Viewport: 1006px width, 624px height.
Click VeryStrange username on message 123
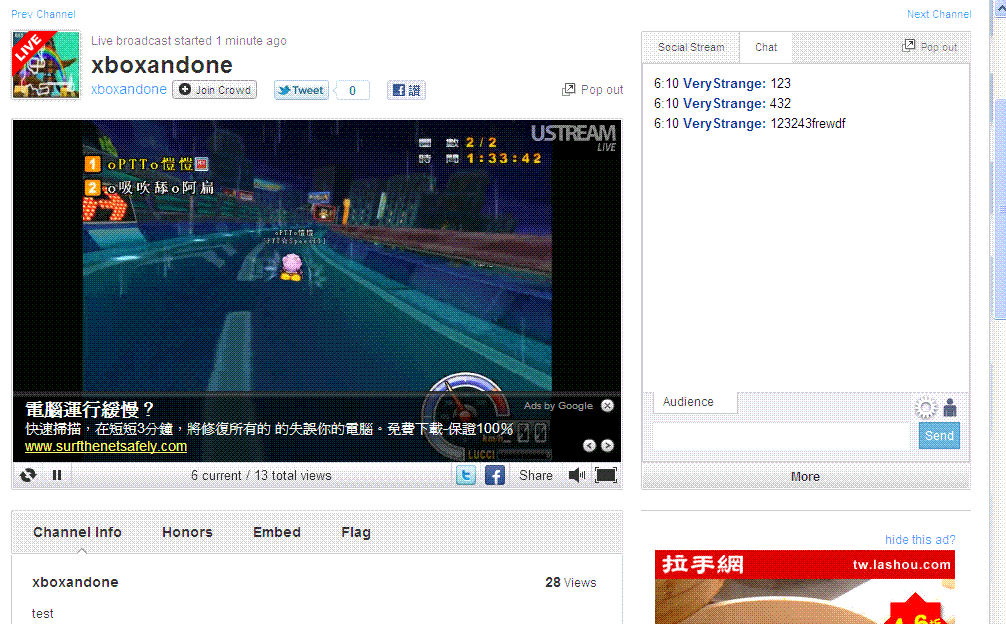pos(724,83)
